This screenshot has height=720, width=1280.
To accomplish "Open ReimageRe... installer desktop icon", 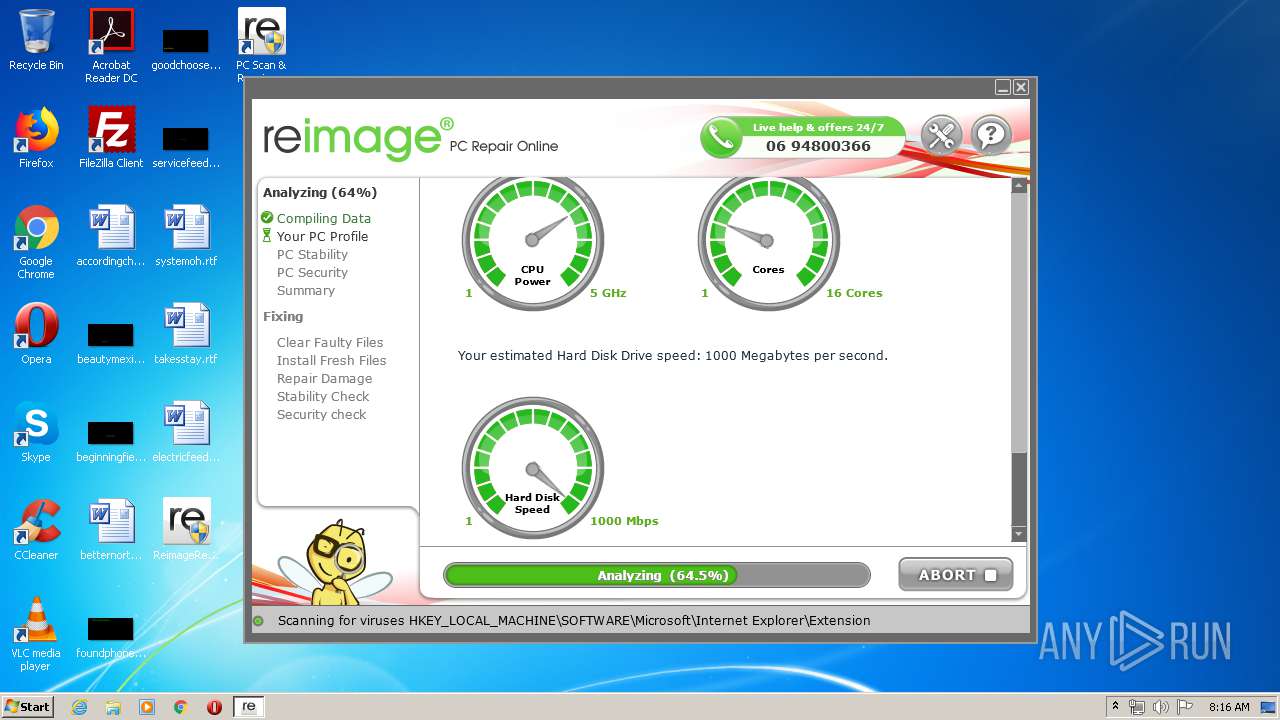I will pyautogui.click(x=186, y=530).
